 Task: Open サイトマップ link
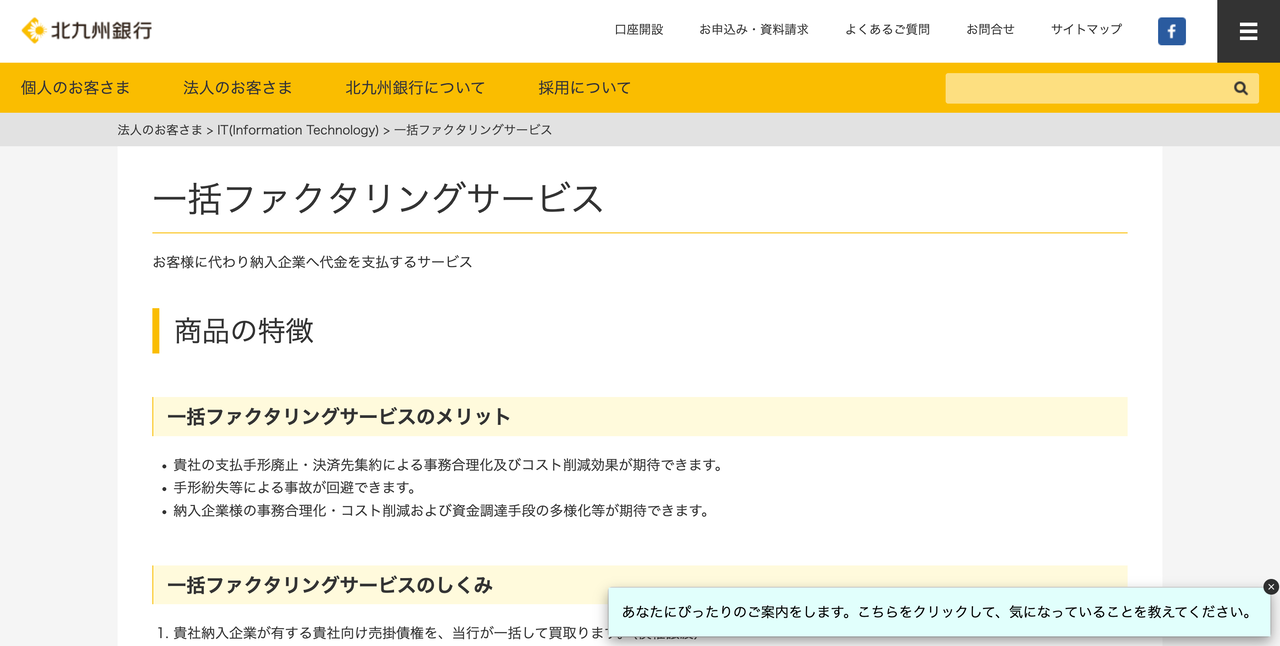(1086, 30)
